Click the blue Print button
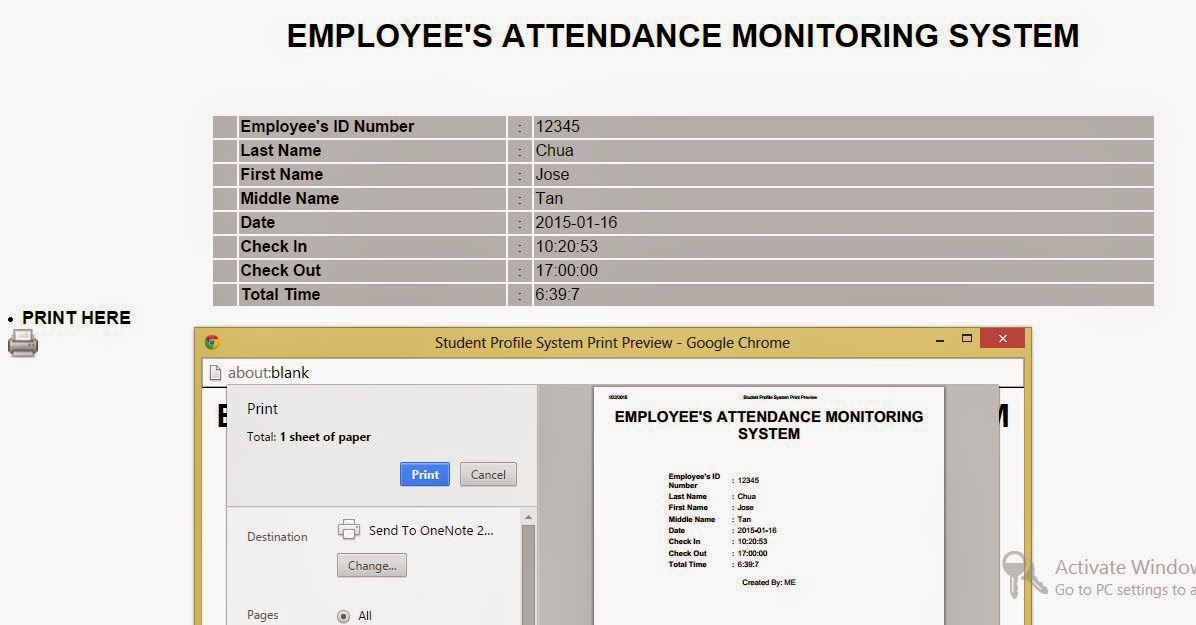1196x625 pixels. 425,474
